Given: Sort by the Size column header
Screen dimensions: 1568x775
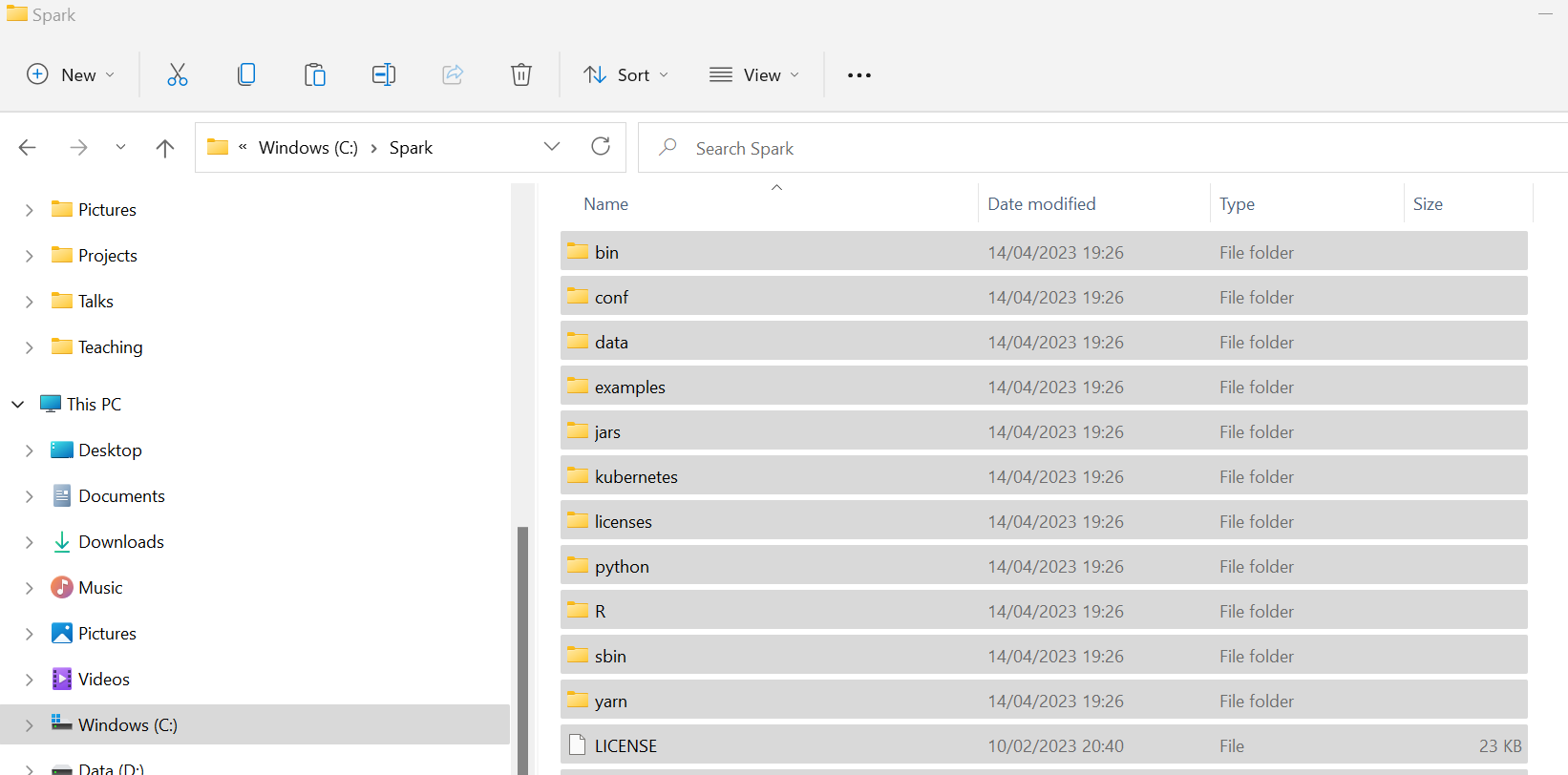Looking at the screenshot, I should [1428, 204].
